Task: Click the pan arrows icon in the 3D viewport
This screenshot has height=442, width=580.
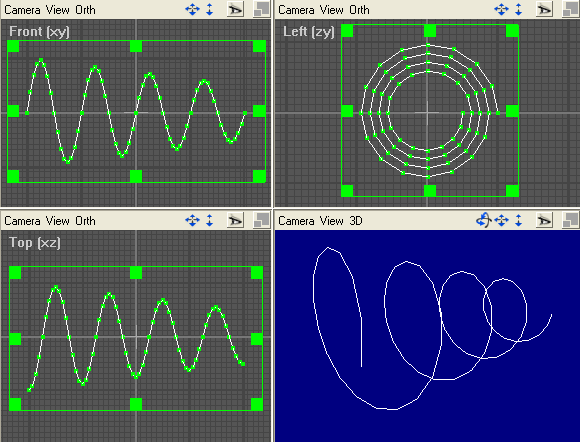Action: (x=501, y=220)
